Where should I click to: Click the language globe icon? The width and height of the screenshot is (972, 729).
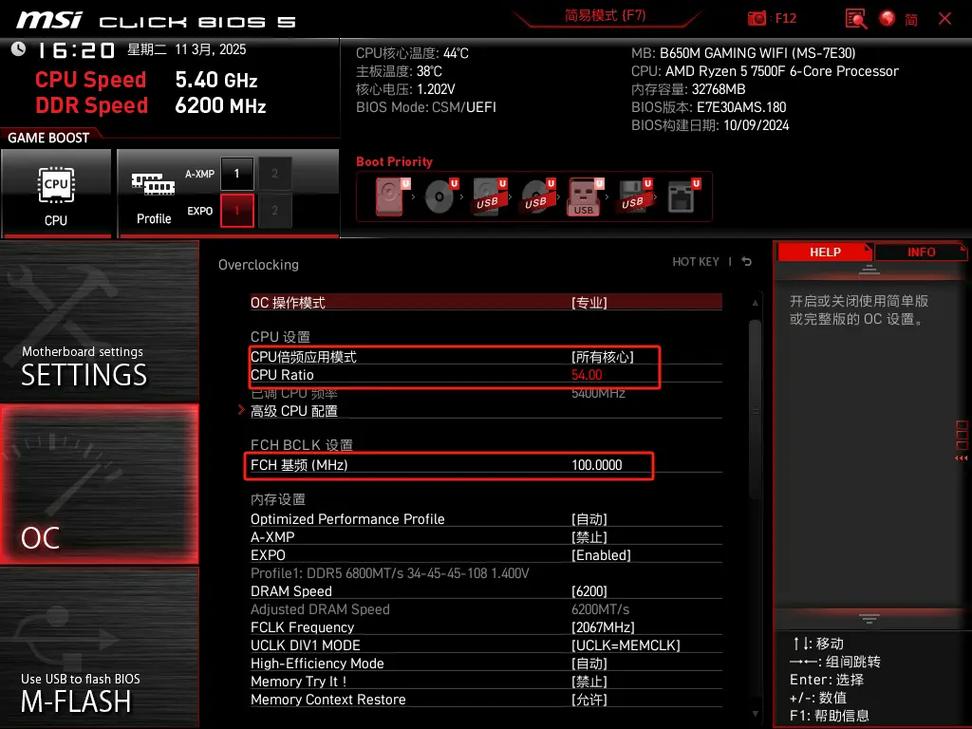tap(888, 17)
